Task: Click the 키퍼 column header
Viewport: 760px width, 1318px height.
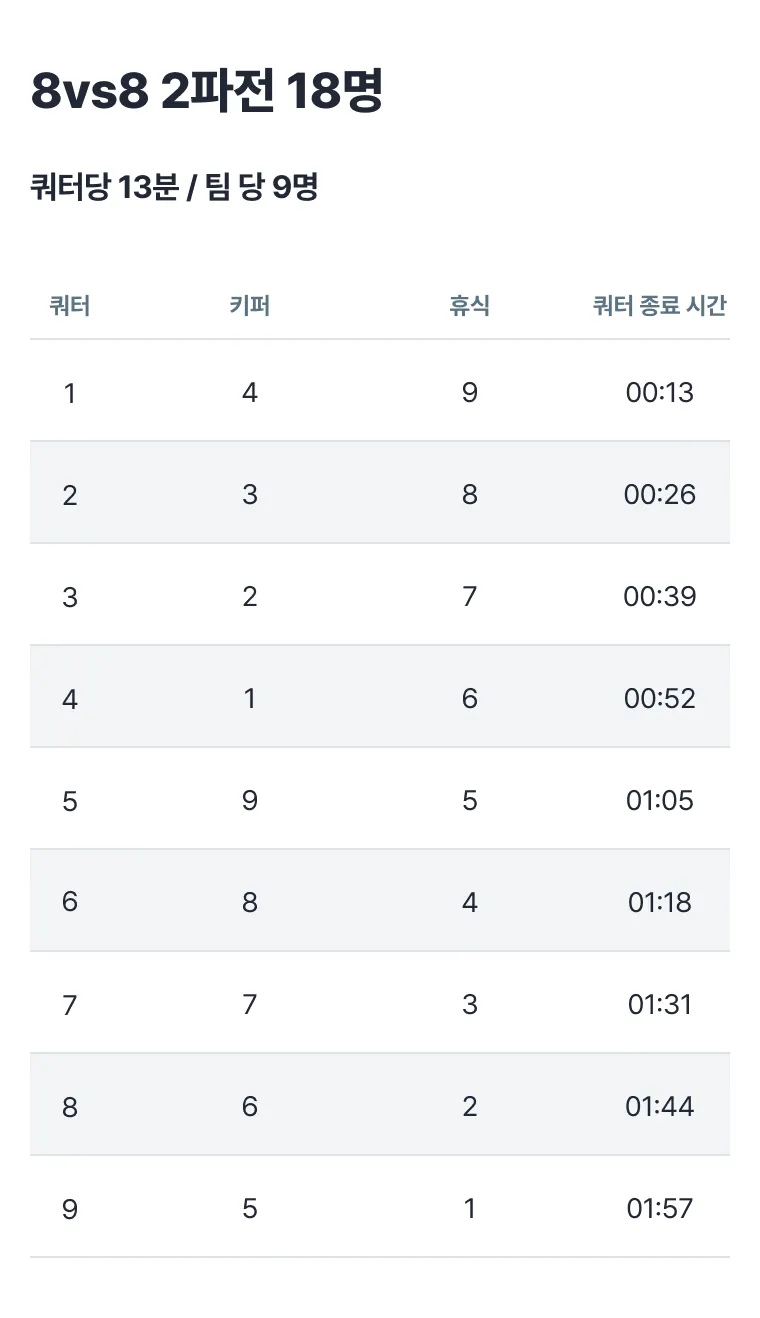Action: point(249,306)
